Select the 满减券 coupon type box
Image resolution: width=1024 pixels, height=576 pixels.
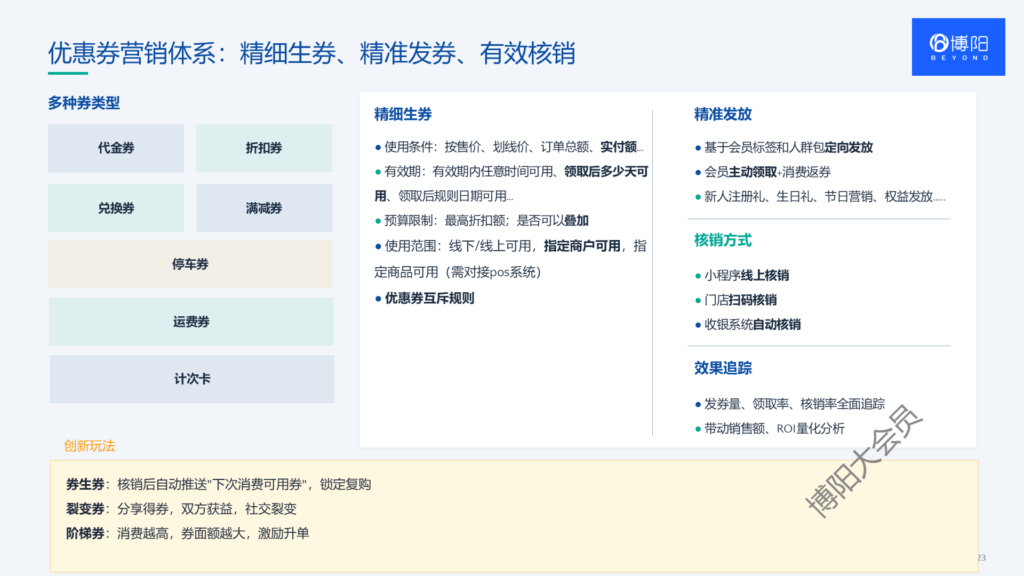[x=264, y=208]
